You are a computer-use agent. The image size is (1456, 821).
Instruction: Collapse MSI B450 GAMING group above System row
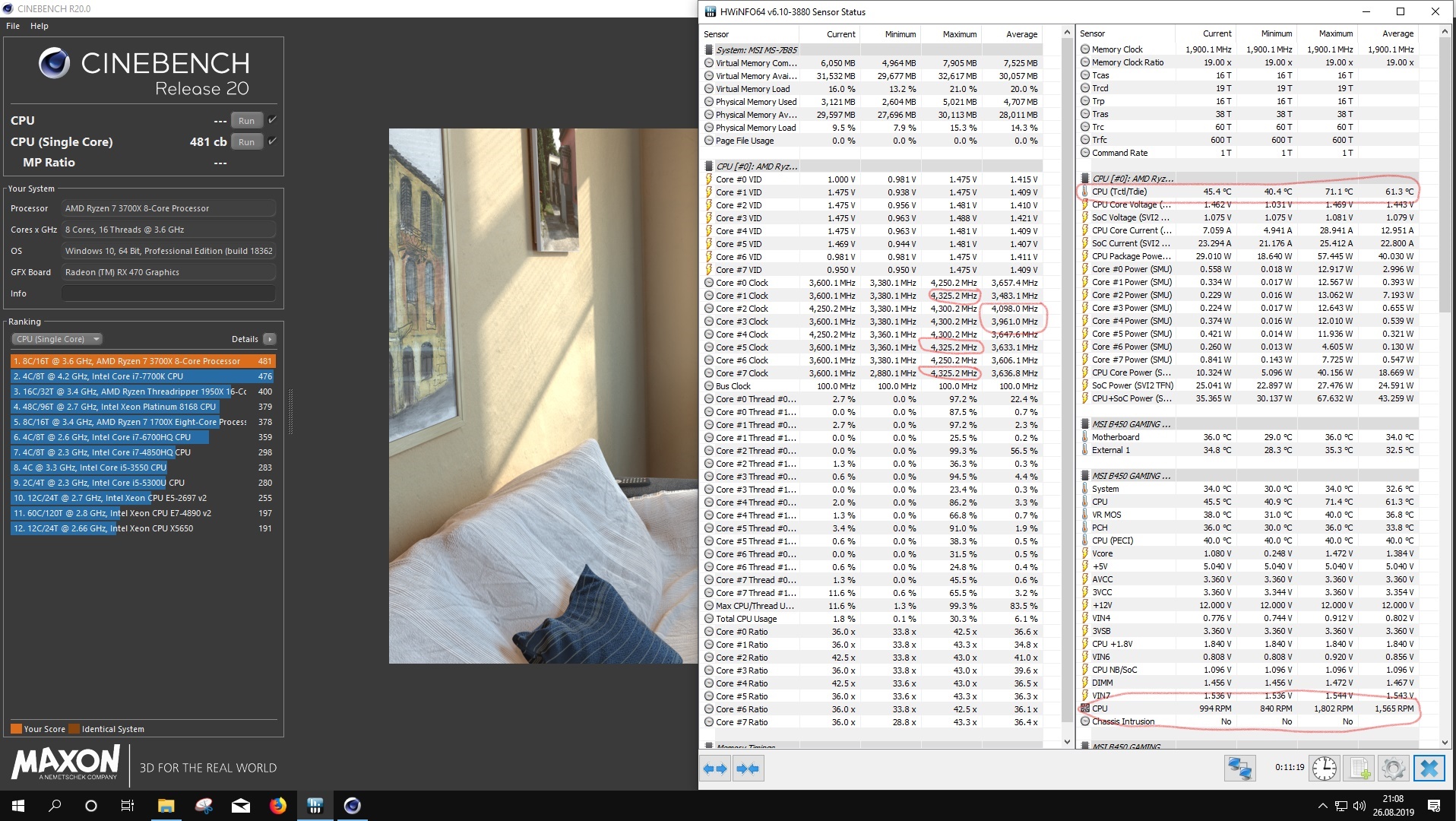click(1085, 476)
